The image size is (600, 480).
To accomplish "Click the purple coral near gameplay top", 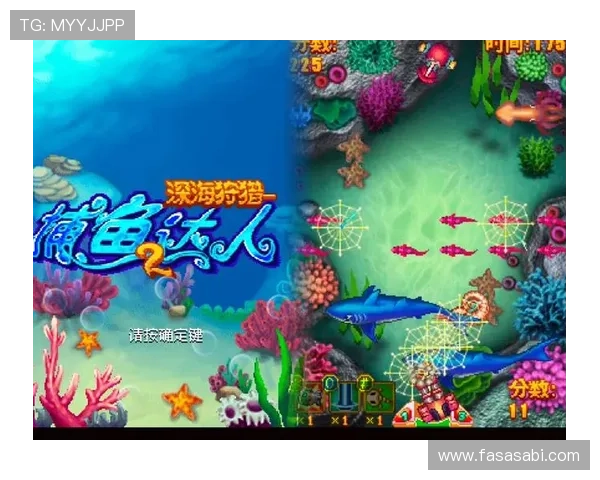I will tap(381, 102).
